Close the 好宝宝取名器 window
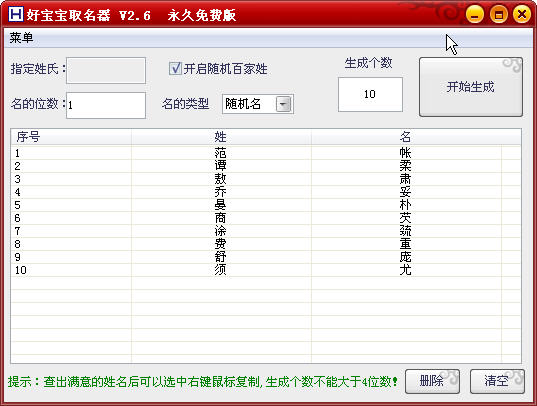Image resolution: width=537 pixels, height=406 pixels. [x=522, y=14]
